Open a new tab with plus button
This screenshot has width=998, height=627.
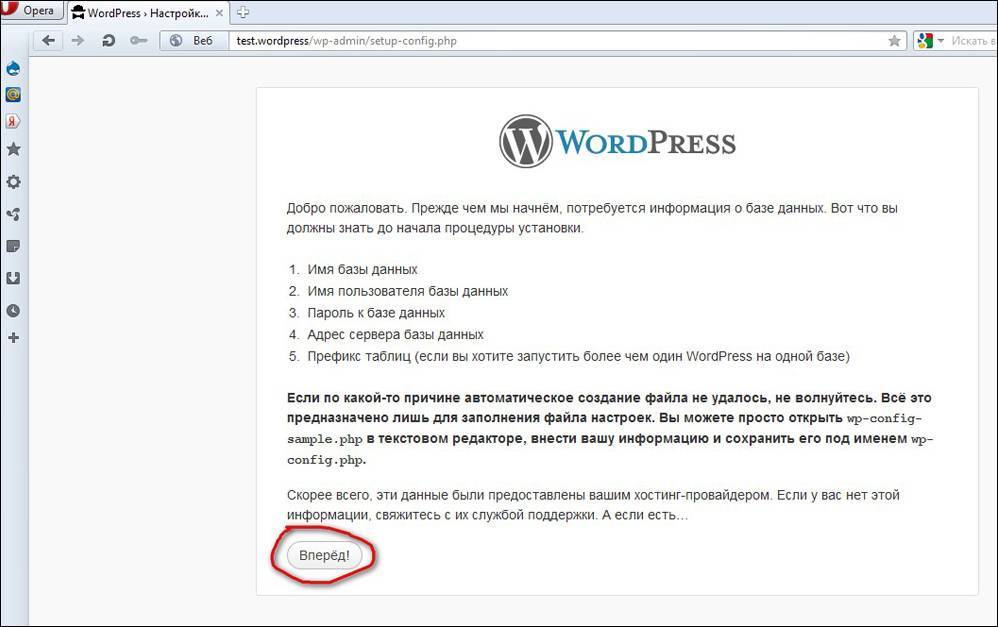point(243,13)
